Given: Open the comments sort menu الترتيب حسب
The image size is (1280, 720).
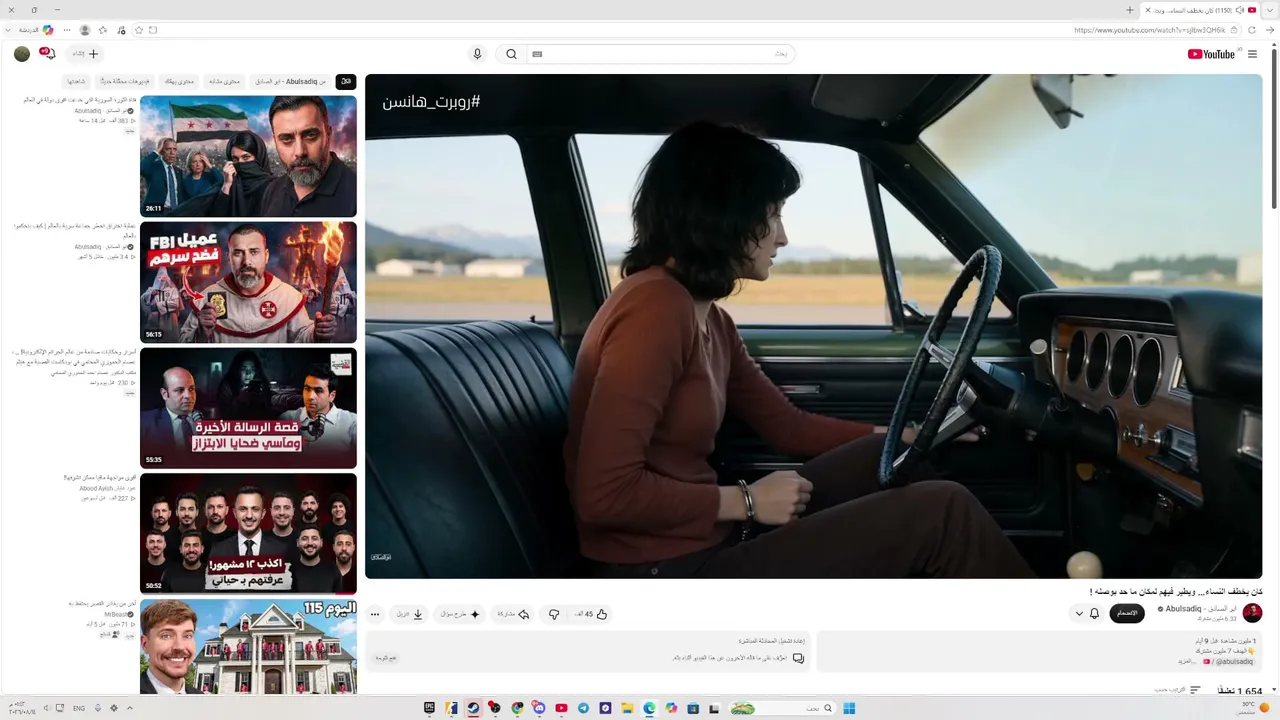Looking at the screenshot, I should click(1178, 690).
